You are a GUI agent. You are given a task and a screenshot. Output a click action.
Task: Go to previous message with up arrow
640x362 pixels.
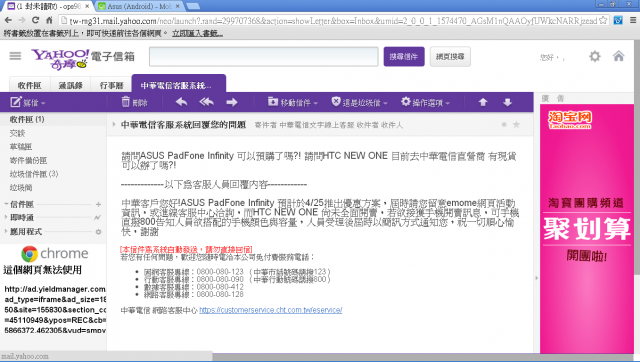483,102
